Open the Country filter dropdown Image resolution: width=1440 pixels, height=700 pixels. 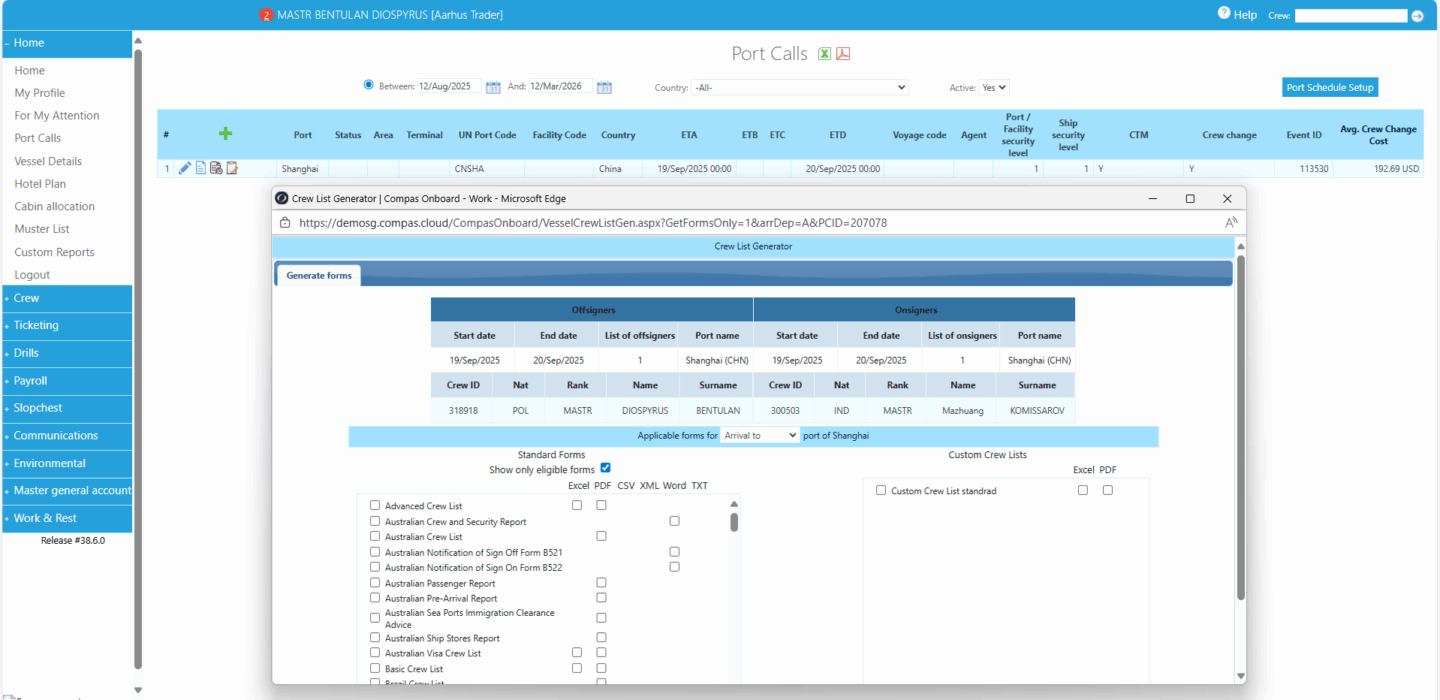click(x=799, y=87)
